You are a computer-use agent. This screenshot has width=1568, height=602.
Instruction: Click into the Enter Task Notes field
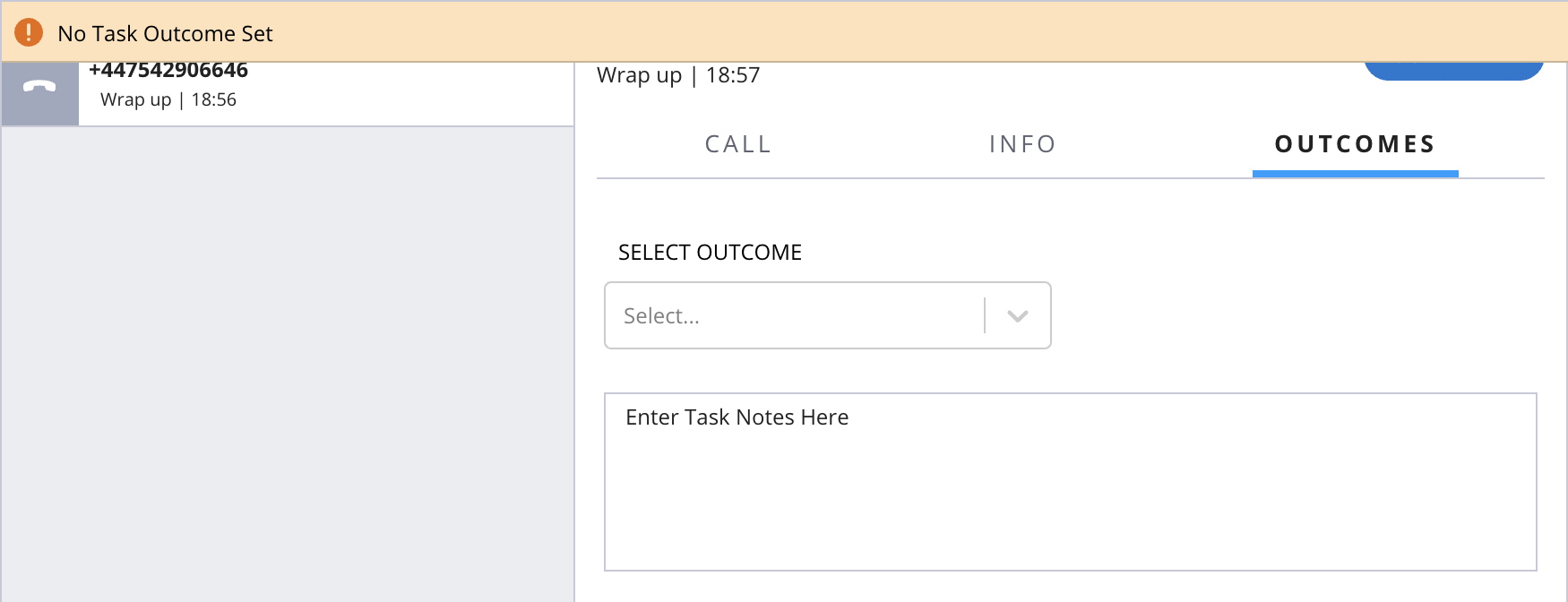[x=1071, y=482]
